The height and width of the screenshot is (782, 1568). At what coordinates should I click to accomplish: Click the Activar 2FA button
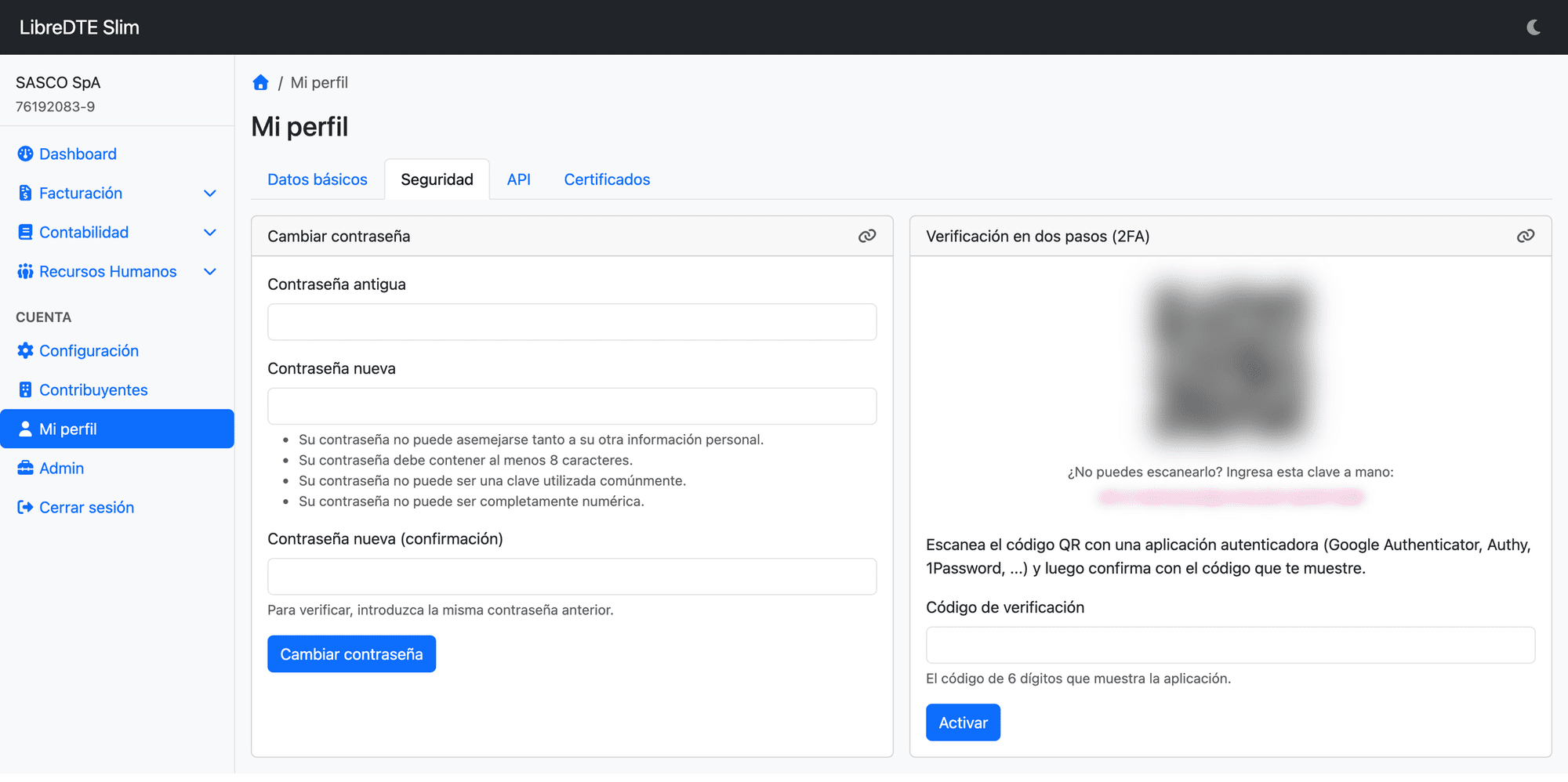963,722
